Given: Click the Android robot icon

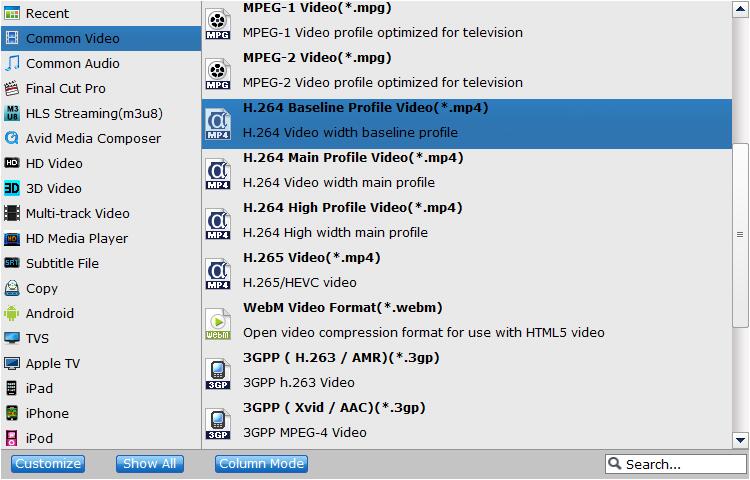Looking at the screenshot, I should coord(11,313).
